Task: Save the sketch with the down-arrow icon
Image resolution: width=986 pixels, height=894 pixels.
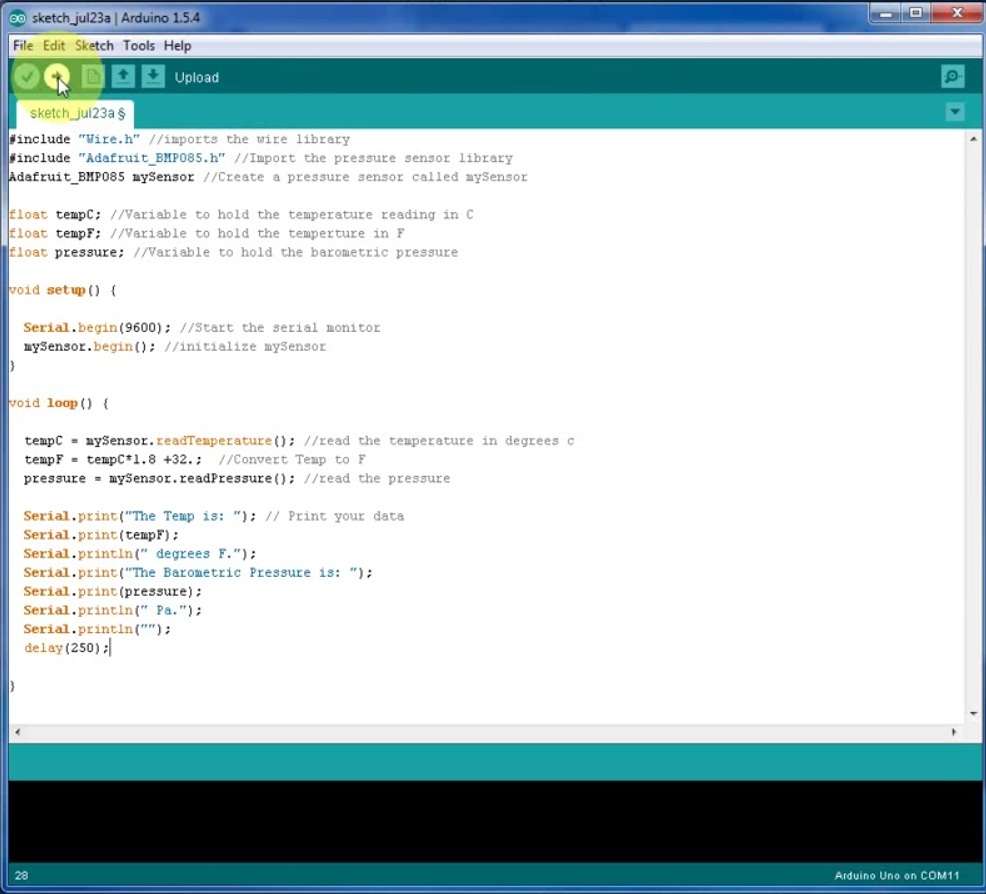Action: [x=153, y=77]
